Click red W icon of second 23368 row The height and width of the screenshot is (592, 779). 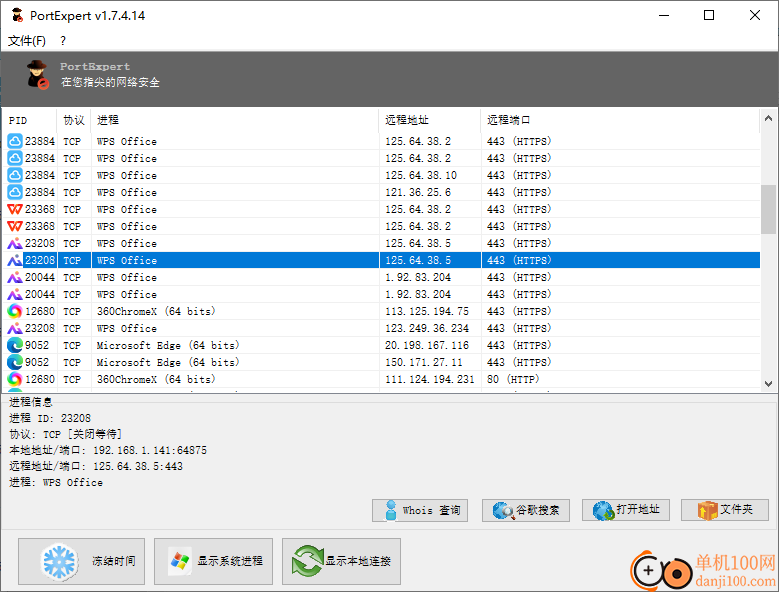tap(15, 226)
